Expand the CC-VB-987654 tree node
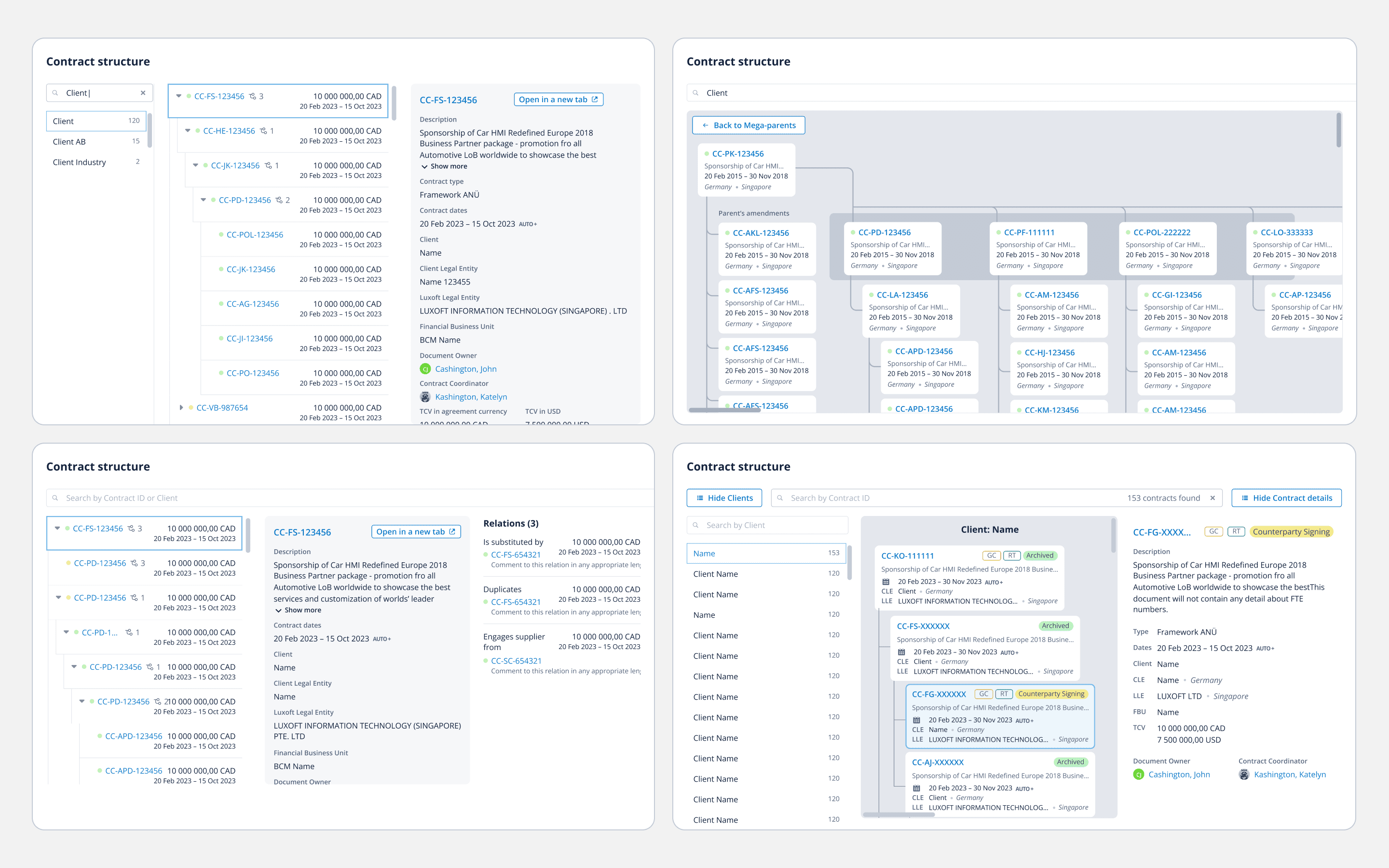1389x868 pixels. click(181, 407)
